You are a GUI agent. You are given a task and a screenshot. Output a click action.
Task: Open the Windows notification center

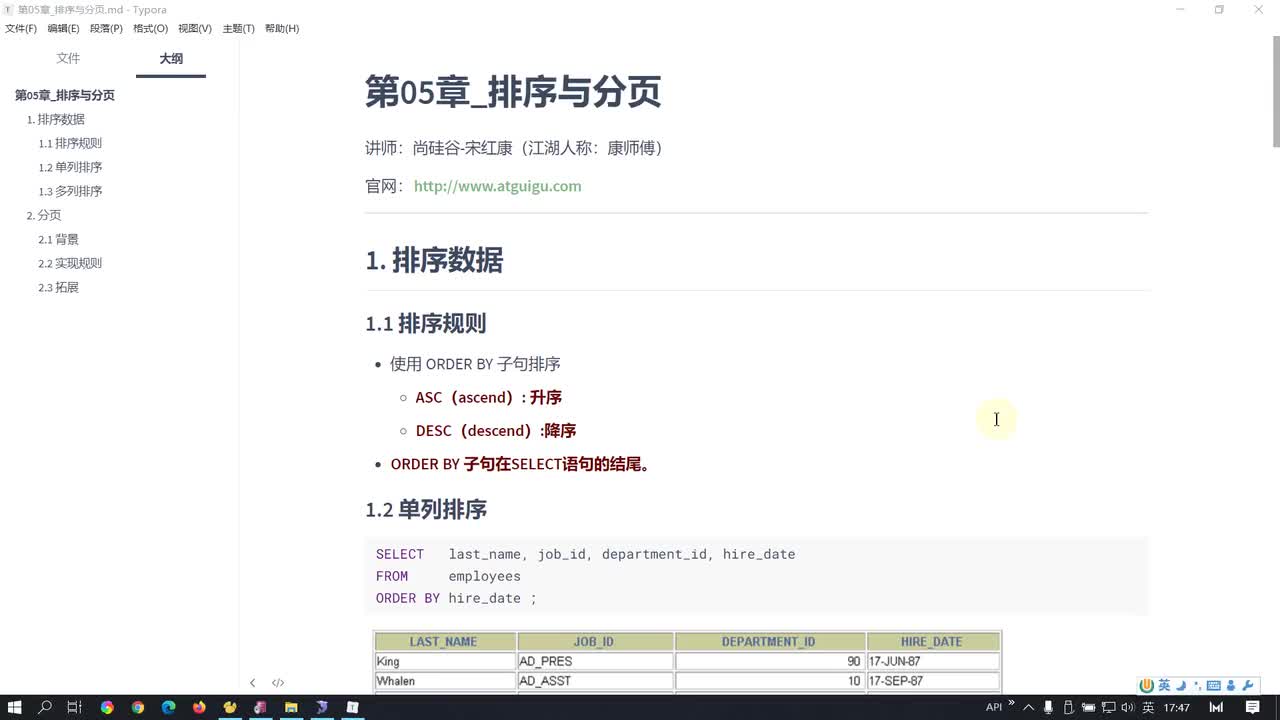[1252, 707]
